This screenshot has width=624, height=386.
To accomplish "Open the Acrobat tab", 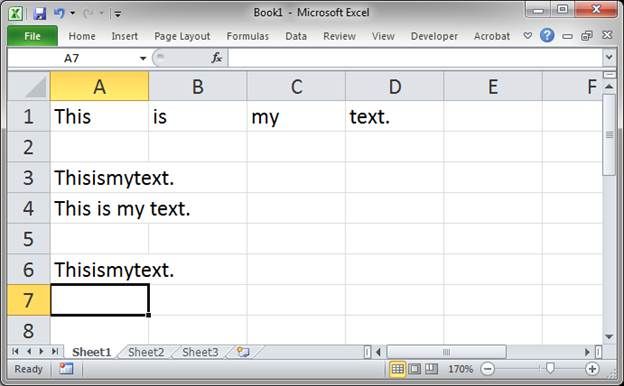I will (x=492, y=36).
